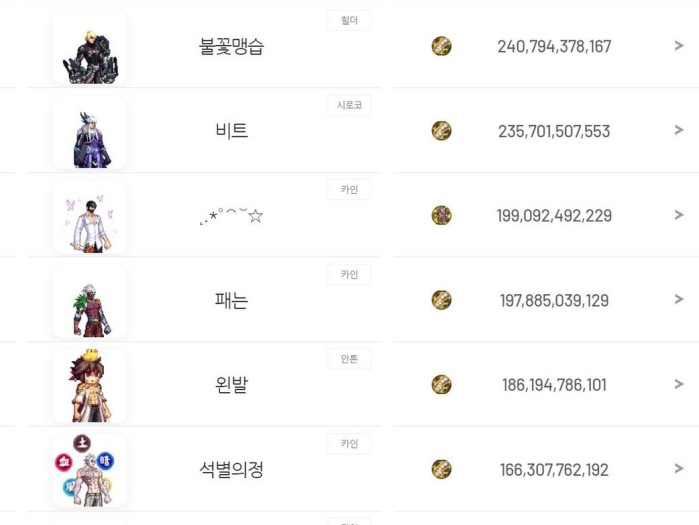Expand the 비트 row arrow
The height and width of the screenshot is (525, 699).
click(x=679, y=131)
